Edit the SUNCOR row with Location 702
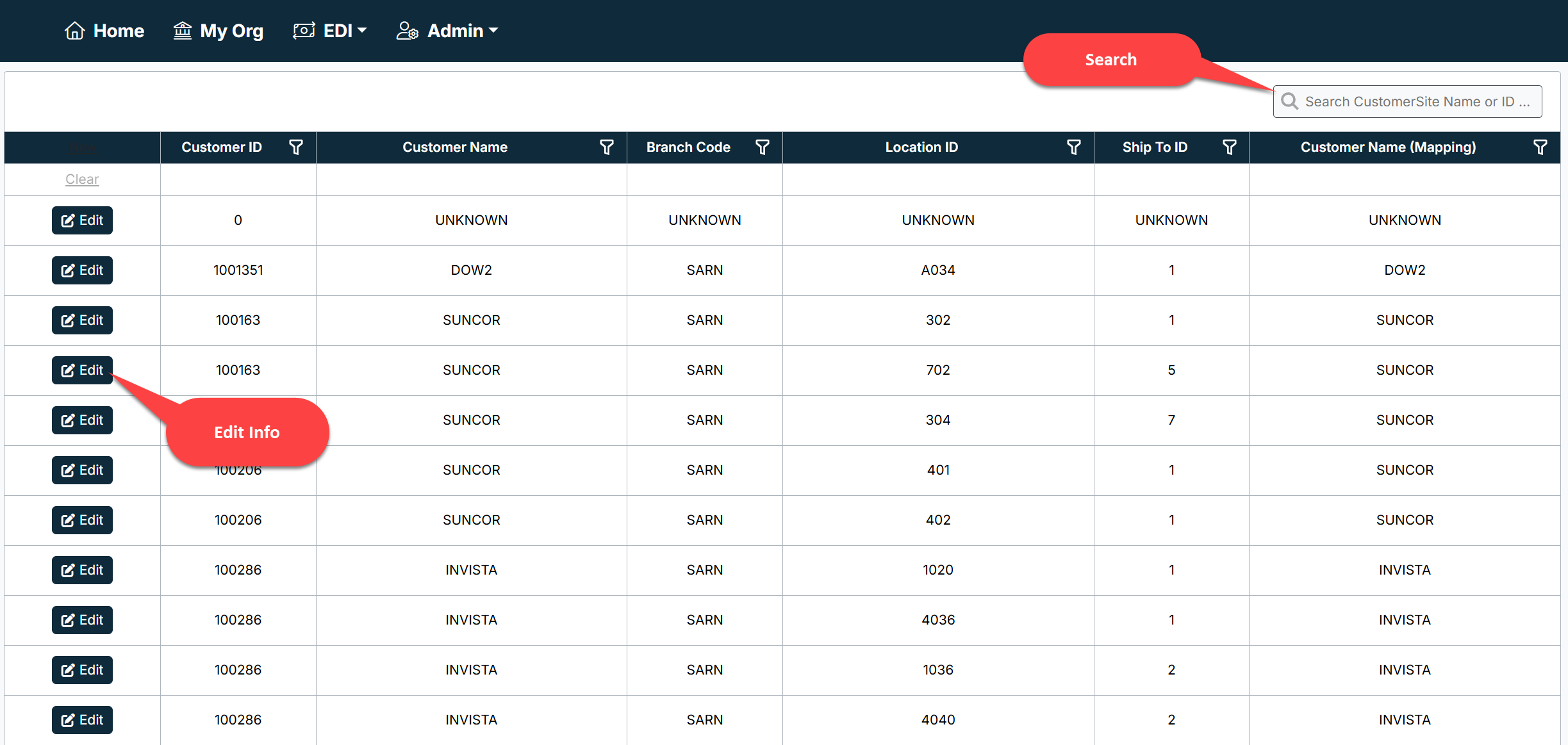 [x=82, y=370]
